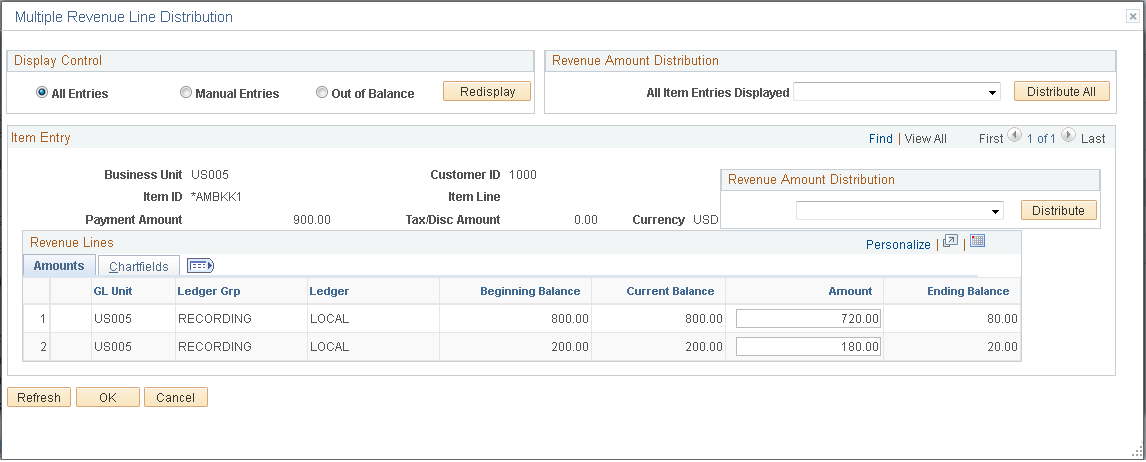The height and width of the screenshot is (462, 1146).
Task: Click the Redisplay button
Action: (x=487, y=91)
